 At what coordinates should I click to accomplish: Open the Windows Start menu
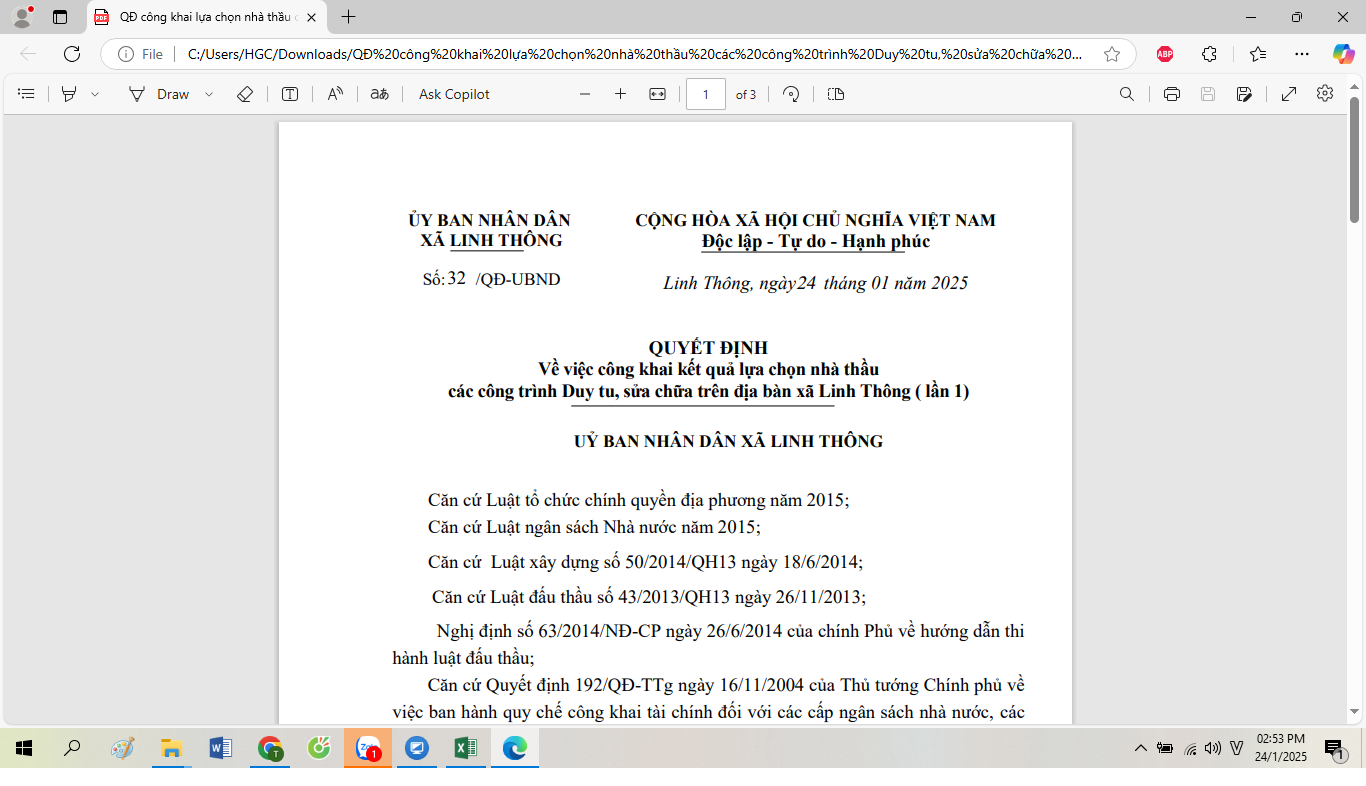[24, 748]
